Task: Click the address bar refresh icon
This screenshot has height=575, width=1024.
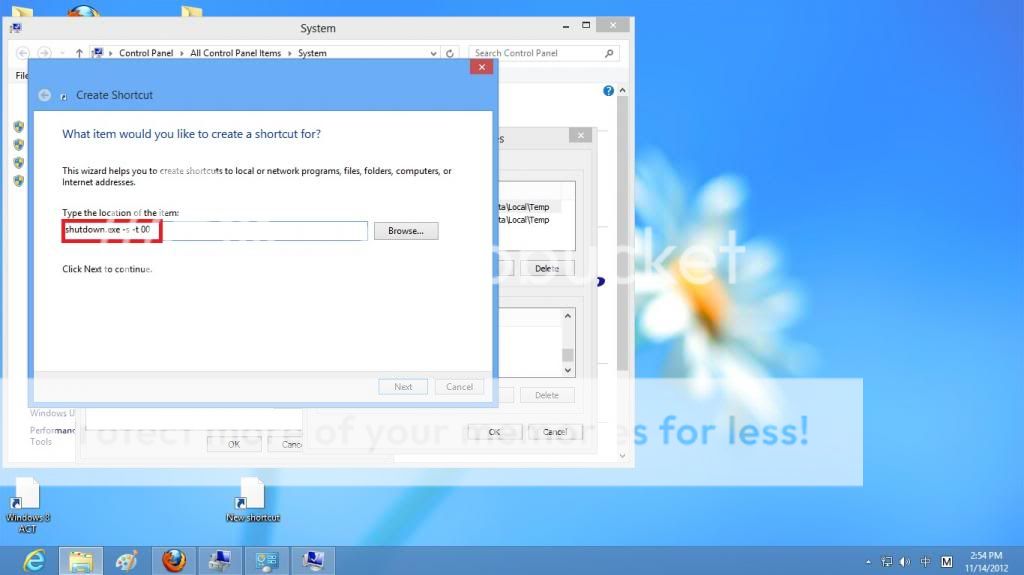Action: coord(451,53)
